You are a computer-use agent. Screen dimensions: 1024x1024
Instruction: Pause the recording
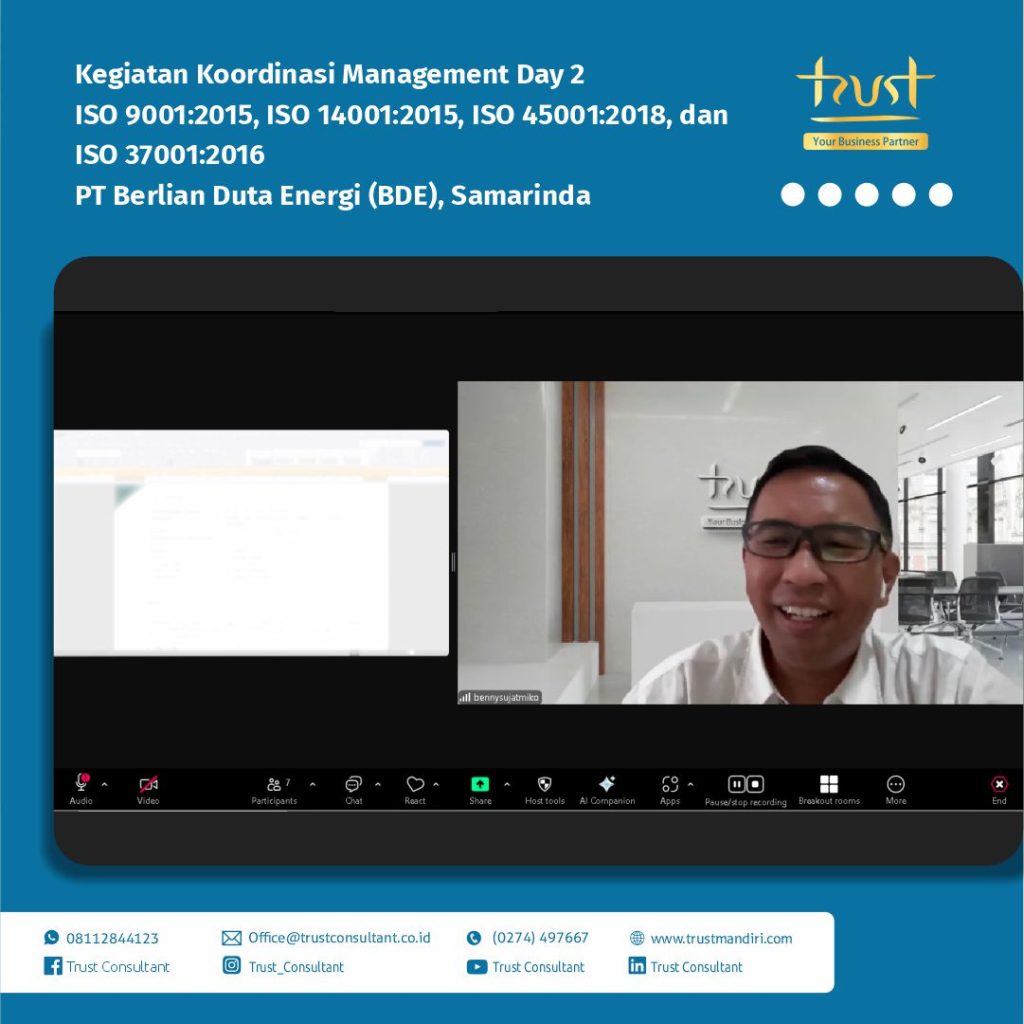(x=737, y=785)
